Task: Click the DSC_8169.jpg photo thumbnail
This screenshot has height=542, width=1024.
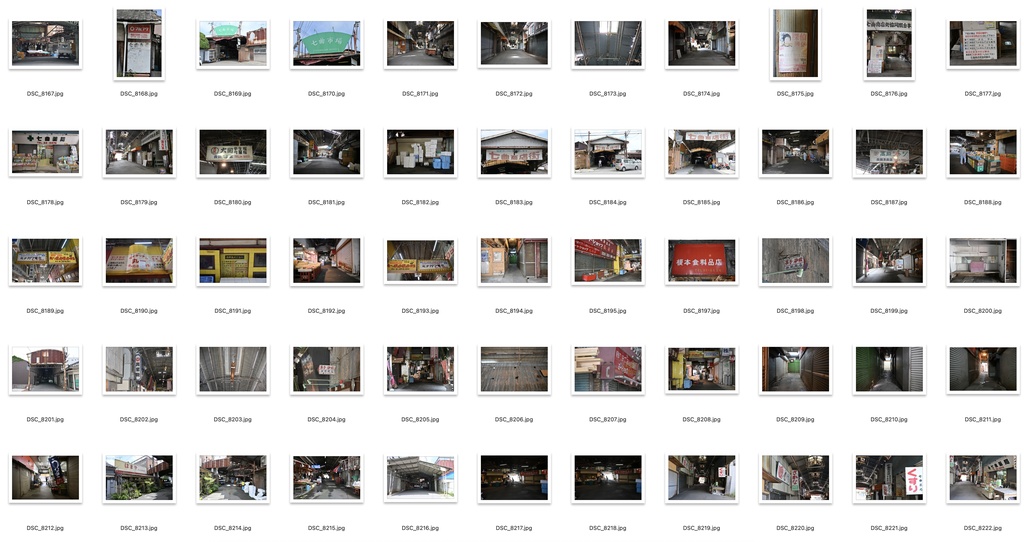Action: point(232,44)
